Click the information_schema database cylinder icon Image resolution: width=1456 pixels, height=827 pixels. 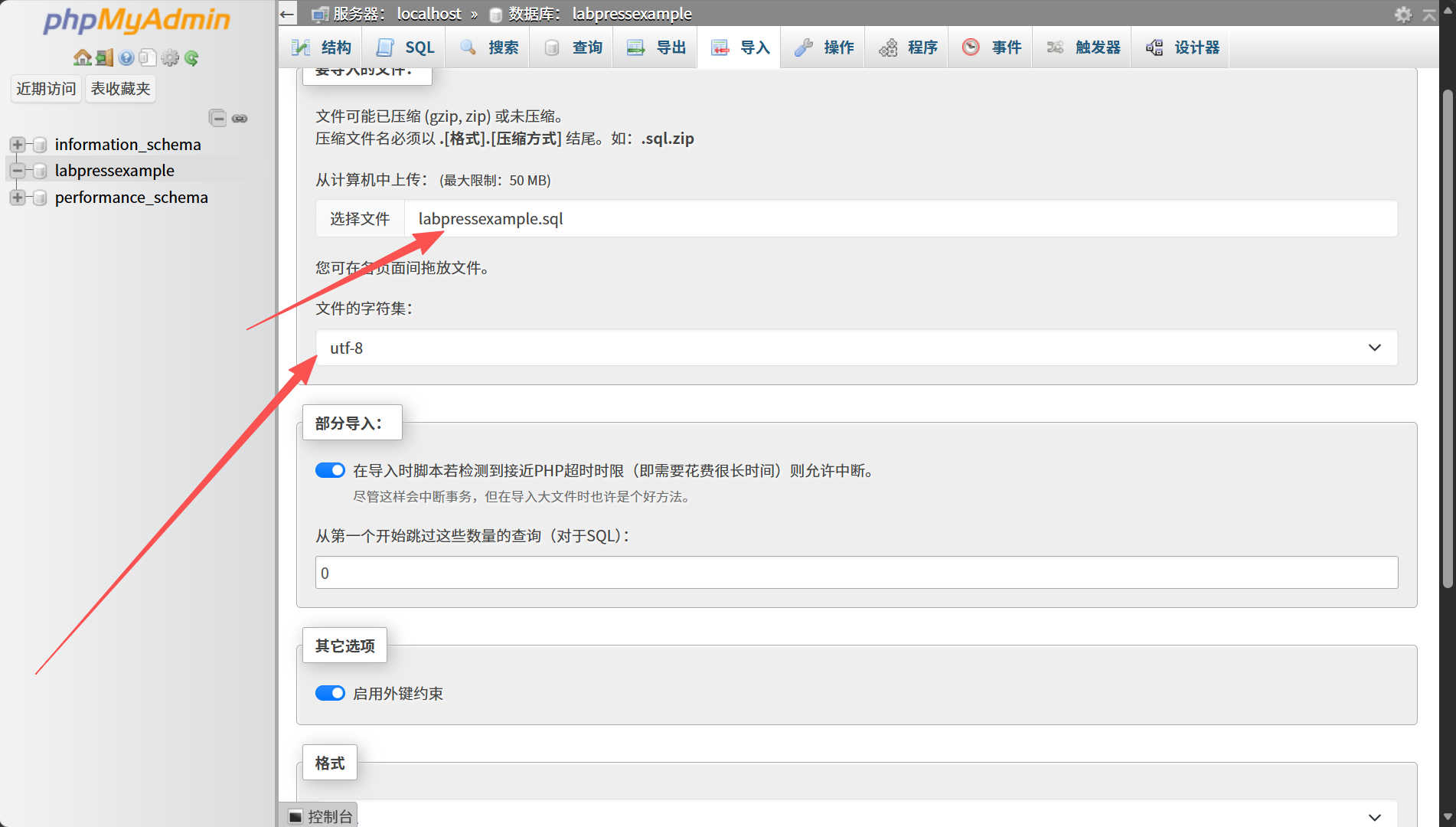[40, 145]
